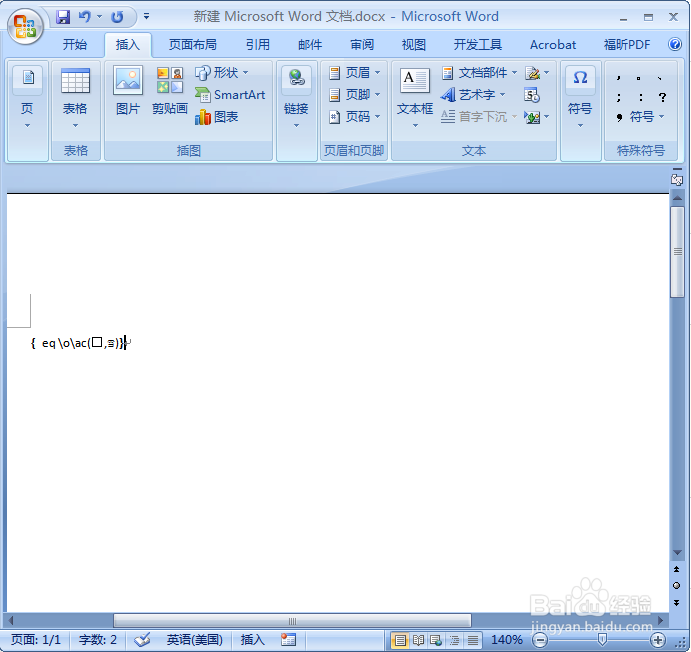The height and width of the screenshot is (652, 691).
Task: Open the 视图 tab
Action: (x=413, y=44)
